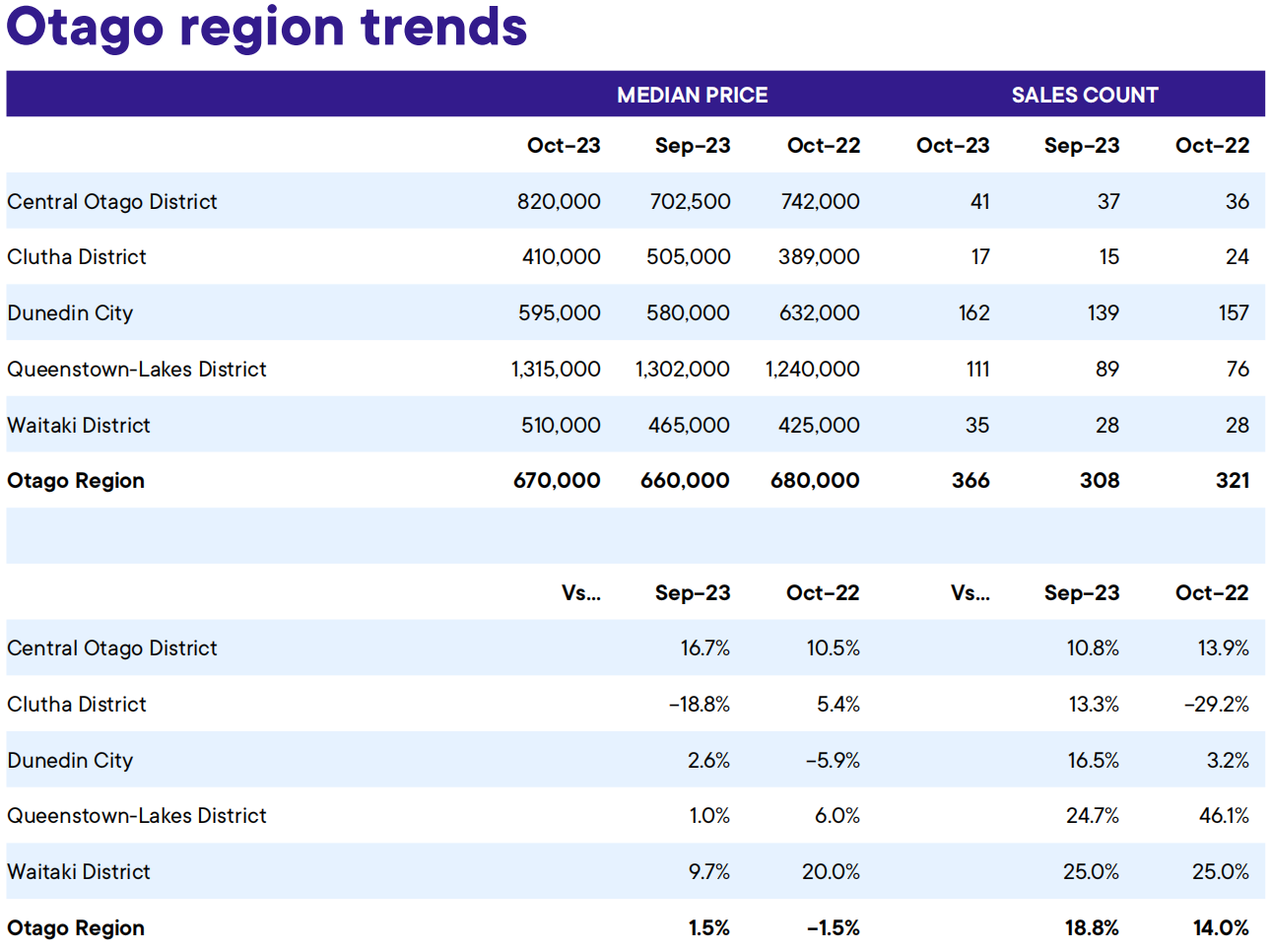Select the 6.0% change value
The width and height of the screenshot is (1272, 952).
click(837, 815)
